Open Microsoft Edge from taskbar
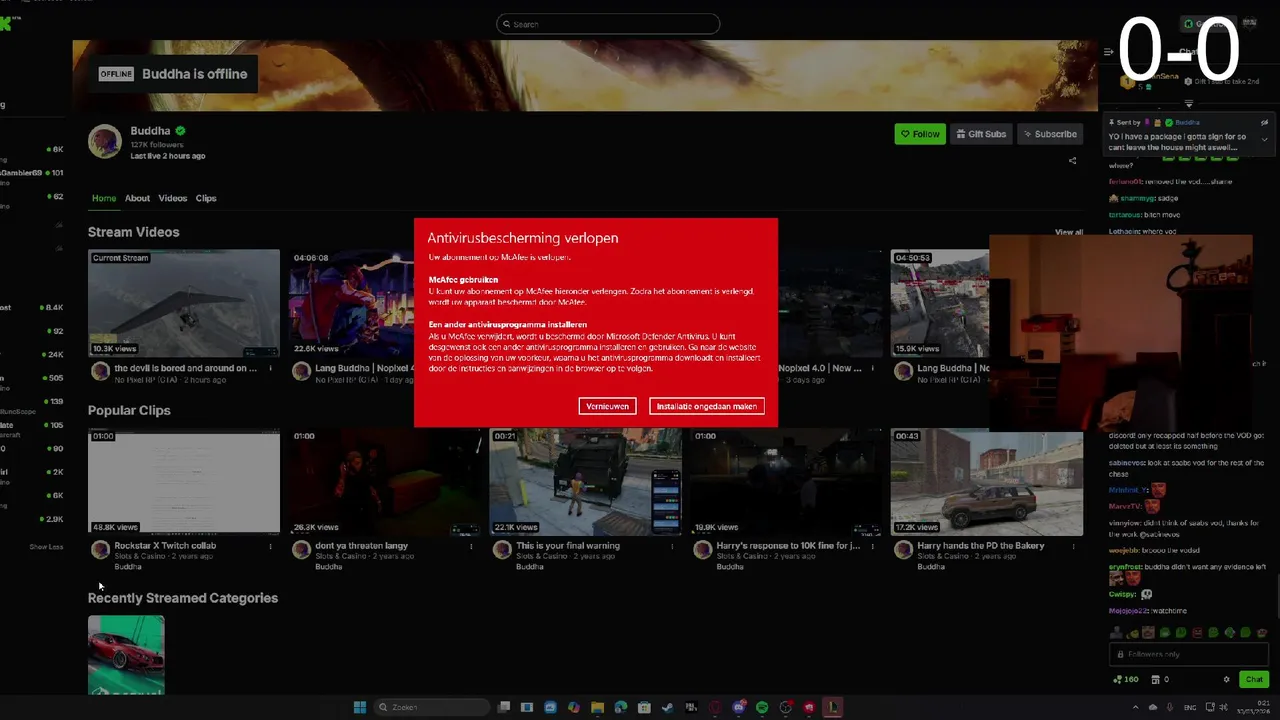 tap(621, 708)
